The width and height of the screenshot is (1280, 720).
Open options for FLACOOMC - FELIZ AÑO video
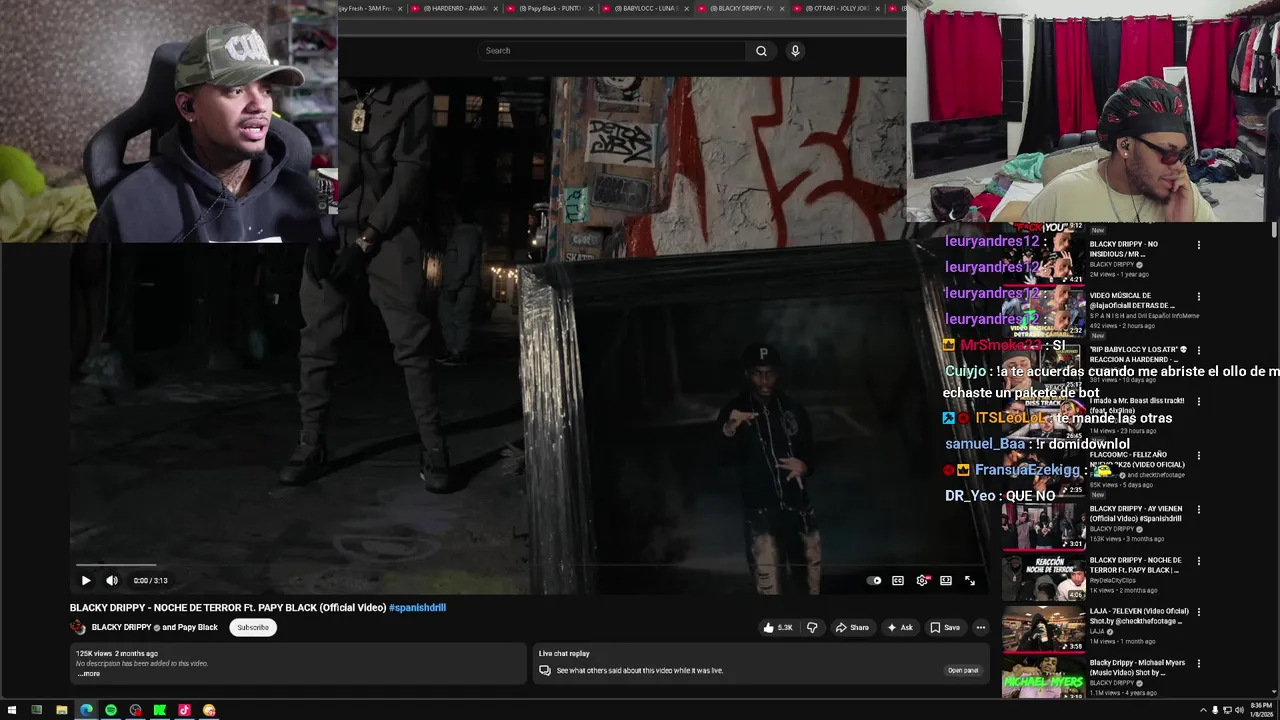[x=1198, y=456]
